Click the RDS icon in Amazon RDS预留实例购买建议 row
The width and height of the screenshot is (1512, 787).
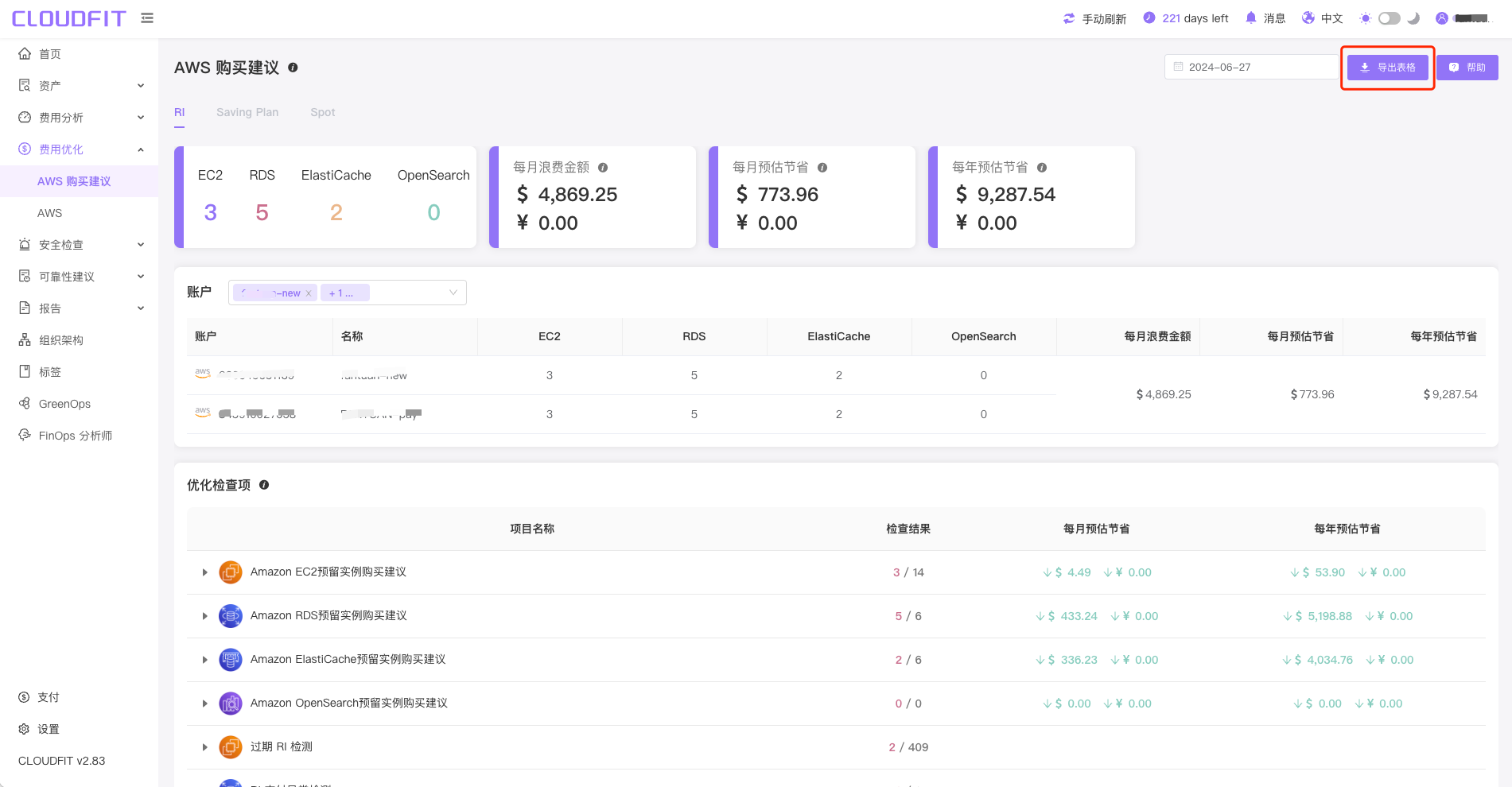(x=231, y=616)
